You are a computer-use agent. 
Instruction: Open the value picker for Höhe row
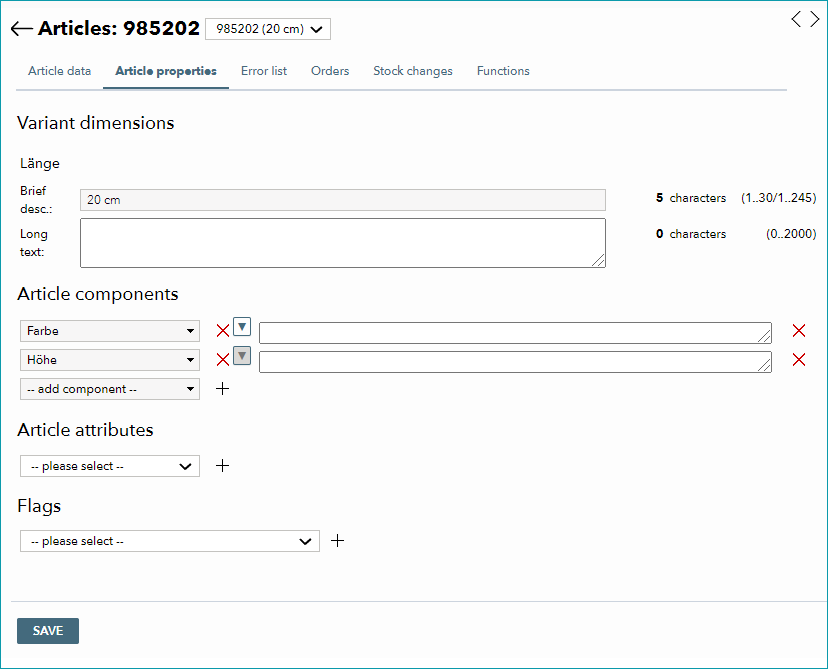point(242,356)
